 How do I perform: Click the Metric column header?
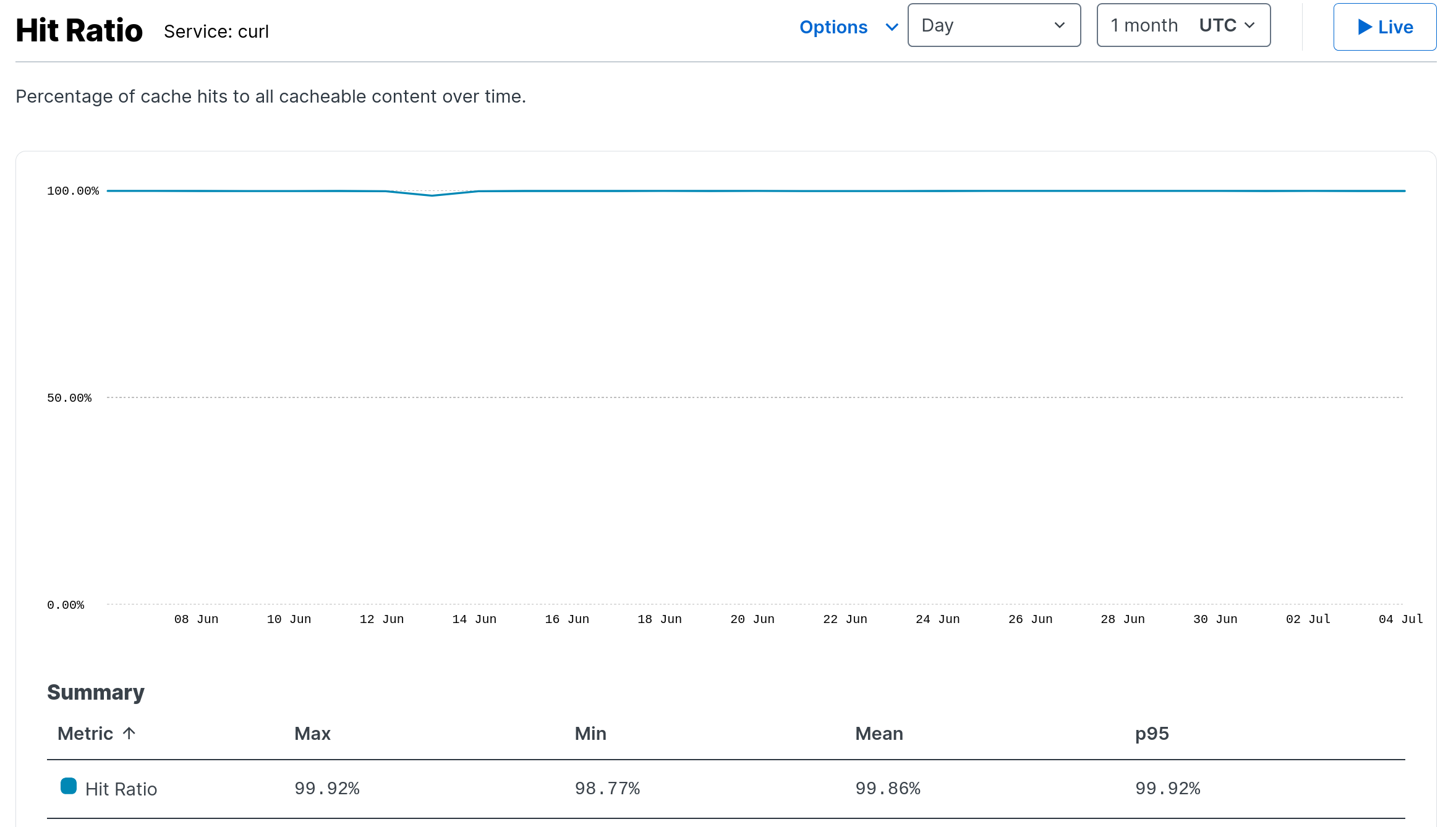[x=85, y=734]
